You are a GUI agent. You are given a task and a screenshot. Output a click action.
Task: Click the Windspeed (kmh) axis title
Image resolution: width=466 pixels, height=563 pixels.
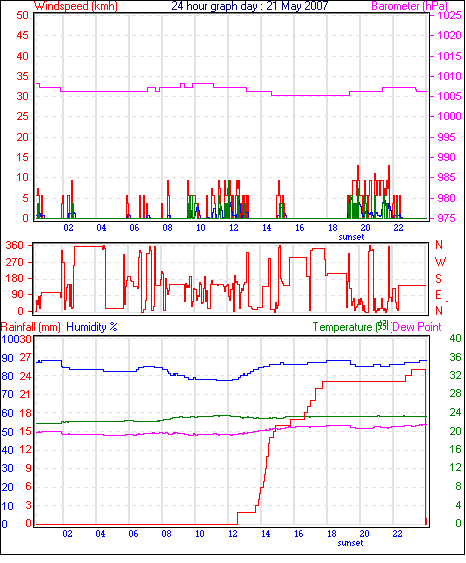click(76, 6)
